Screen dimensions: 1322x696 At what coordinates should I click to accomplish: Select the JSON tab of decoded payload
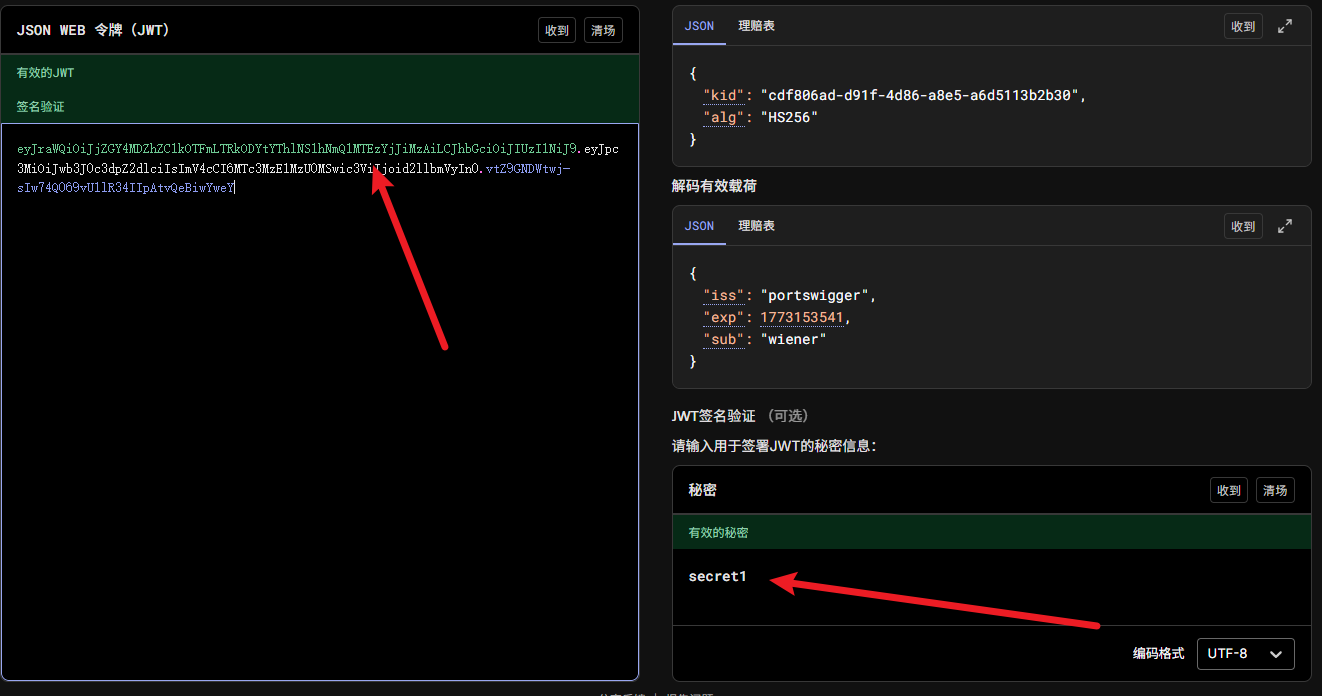point(699,226)
